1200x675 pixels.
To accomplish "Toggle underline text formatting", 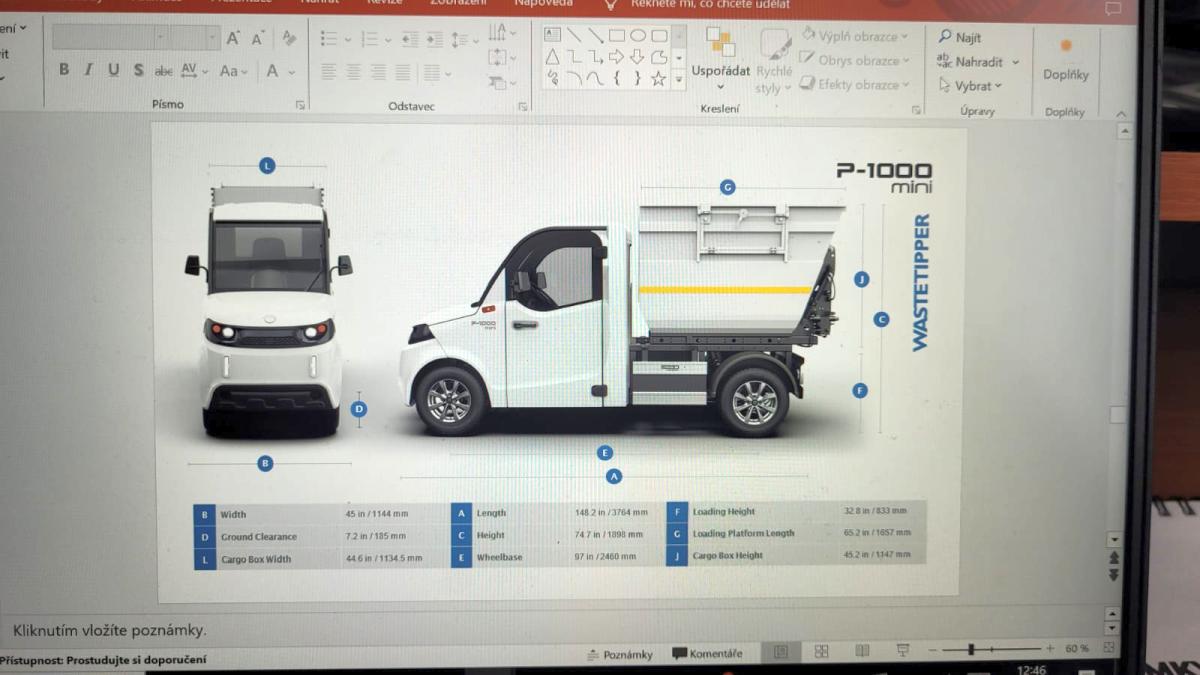I will (x=113, y=70).
